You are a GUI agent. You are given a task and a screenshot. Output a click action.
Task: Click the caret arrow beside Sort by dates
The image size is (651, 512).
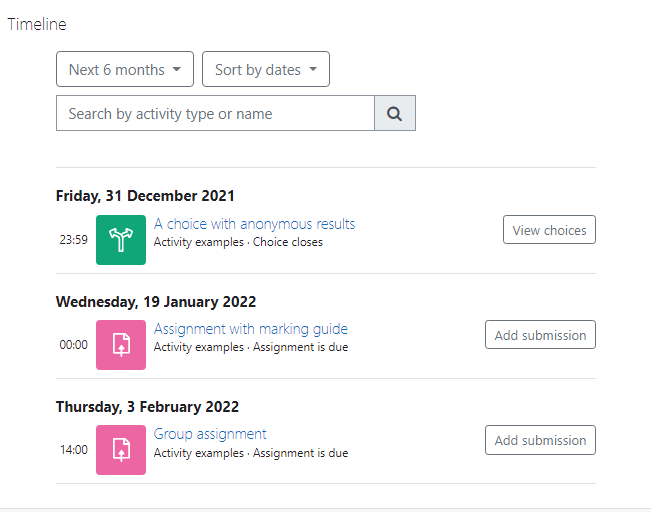[x=313, y=69]
